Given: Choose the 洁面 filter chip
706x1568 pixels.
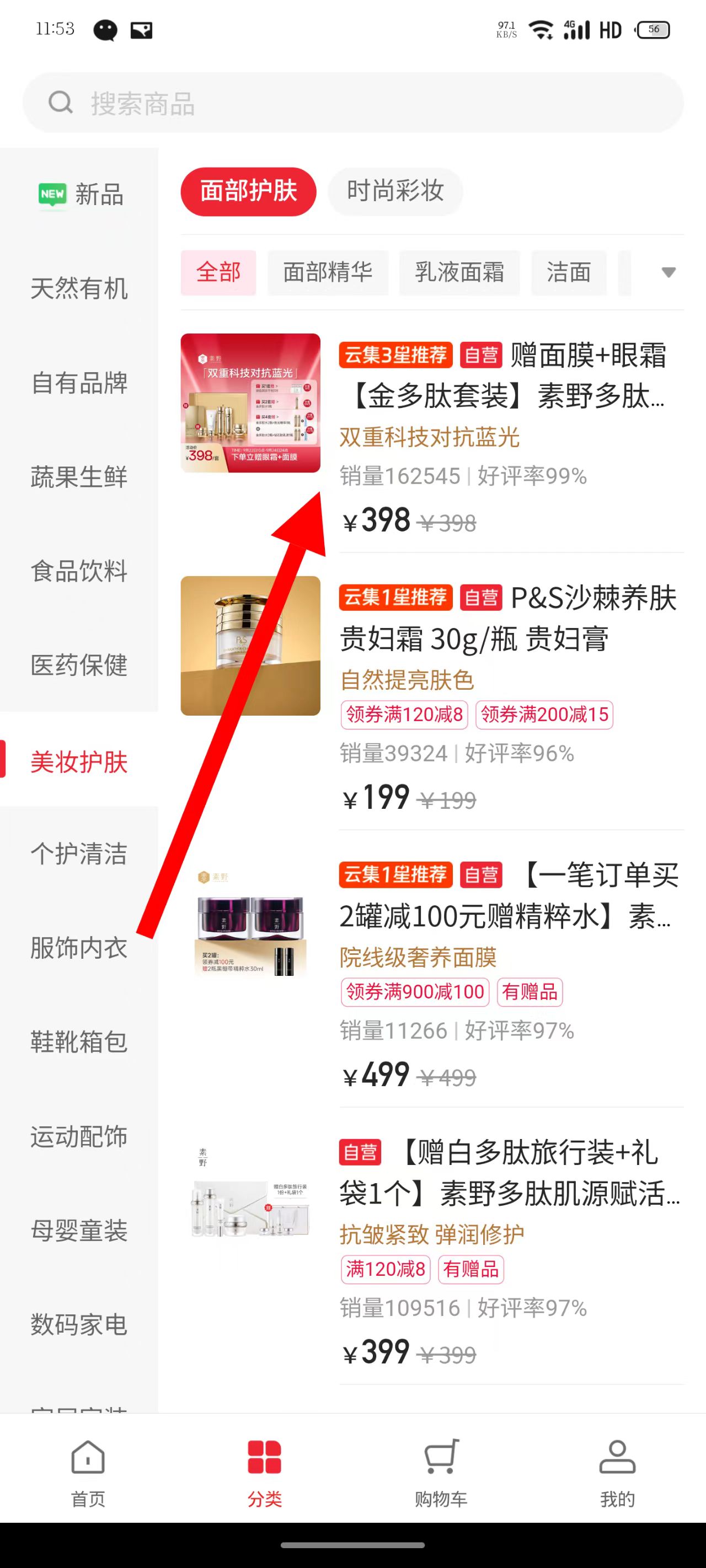Looking at the screenshot, I should tap(568, 272).
